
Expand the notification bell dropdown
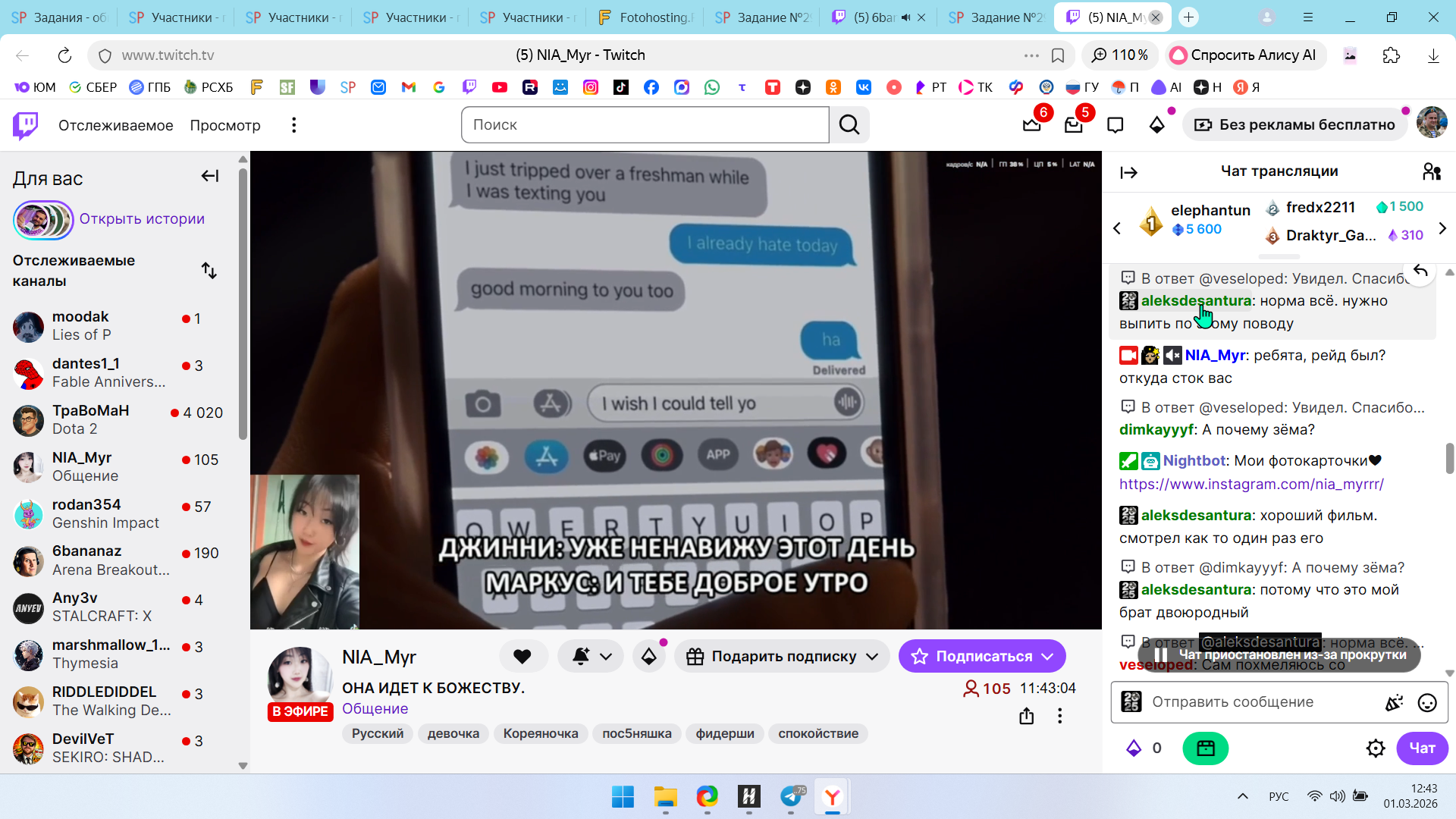tap(606, 657)
